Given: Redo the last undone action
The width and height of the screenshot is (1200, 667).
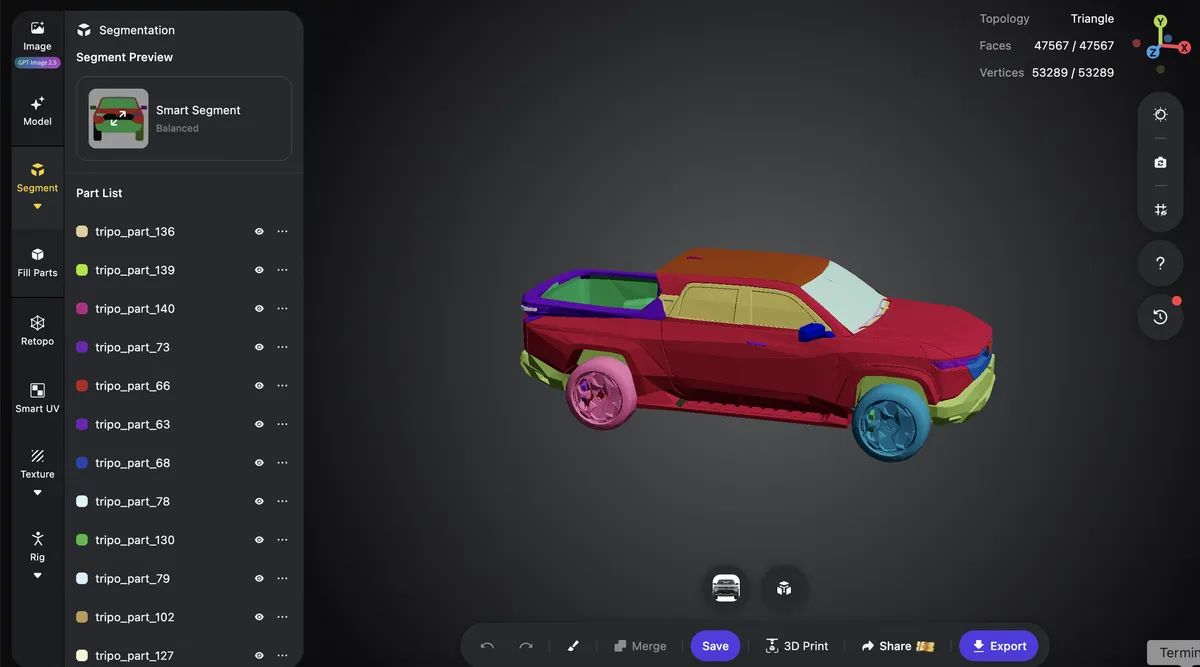Looking at the screenshot, I should pos(526,646).
